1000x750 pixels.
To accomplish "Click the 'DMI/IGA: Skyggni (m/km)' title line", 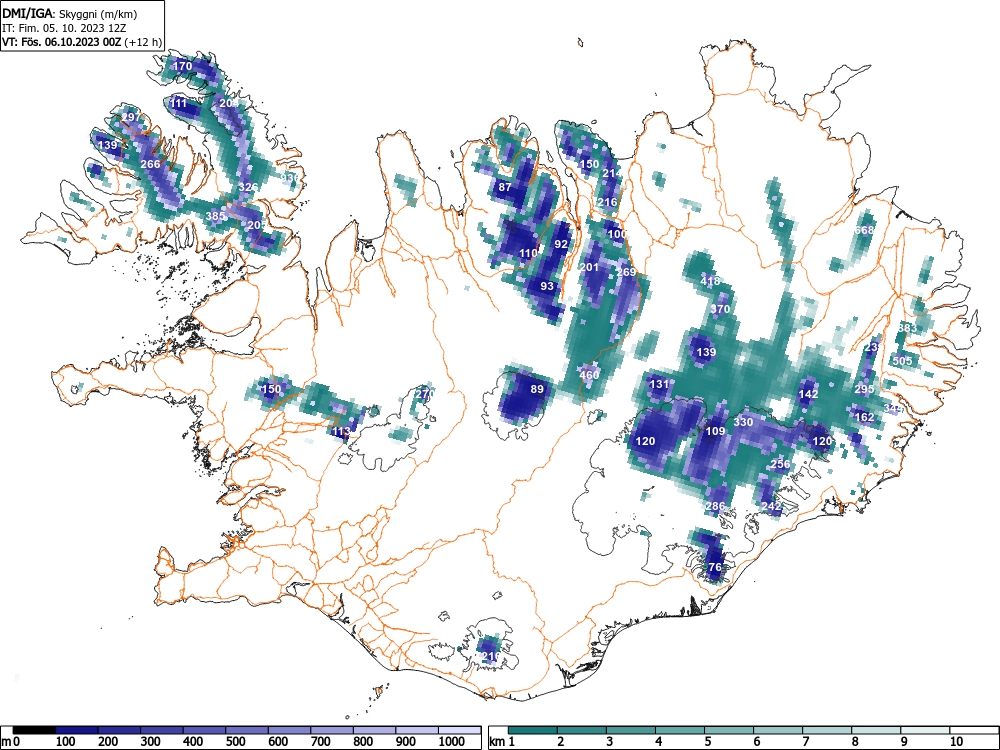I will tap(70, 13).
